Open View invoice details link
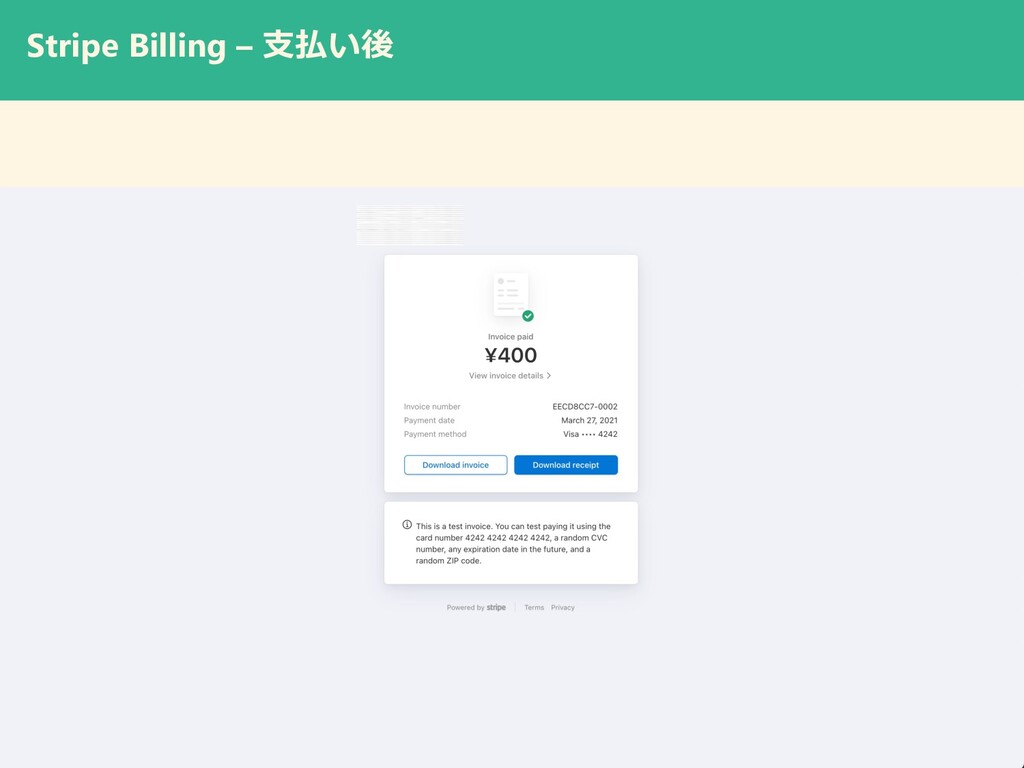The height and width of the screenshot is (768, 1024). pos(505,376)
